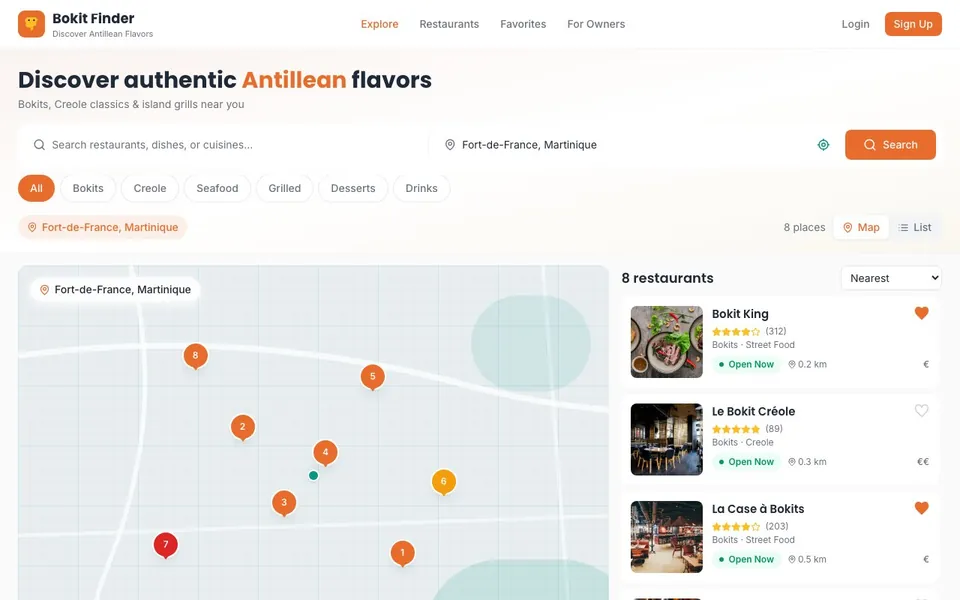The image size is (960, 600).
Task: Open the For Owners nav item
Action: [596, 24]
